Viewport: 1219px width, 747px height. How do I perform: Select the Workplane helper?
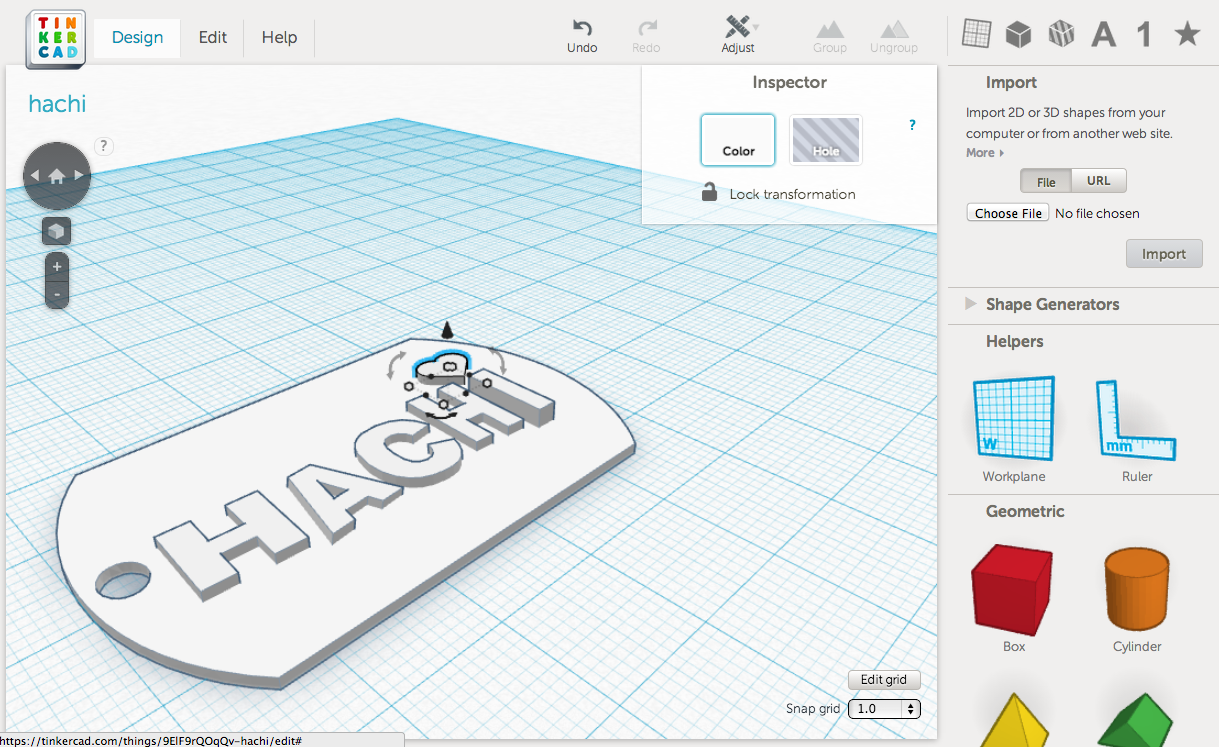pyautogui.click(x=1014, y=420)
